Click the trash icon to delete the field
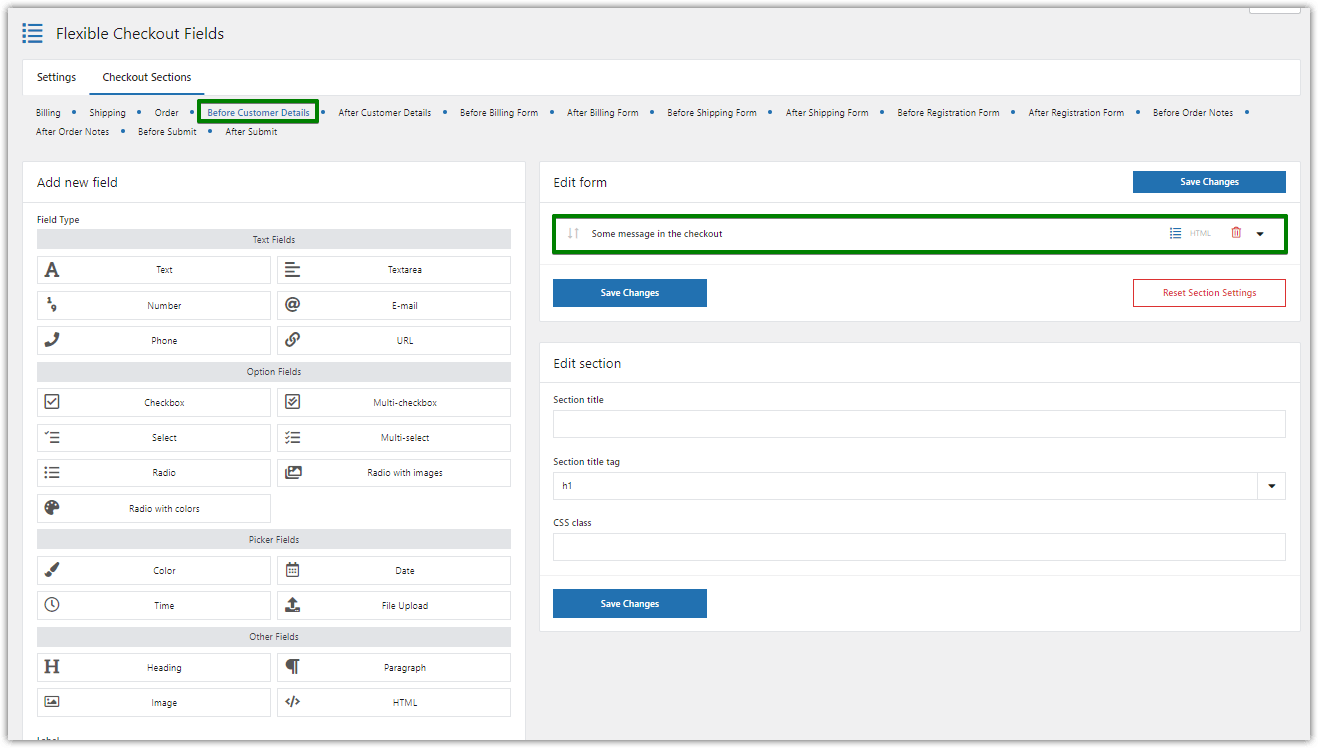 click(1236, 233)
